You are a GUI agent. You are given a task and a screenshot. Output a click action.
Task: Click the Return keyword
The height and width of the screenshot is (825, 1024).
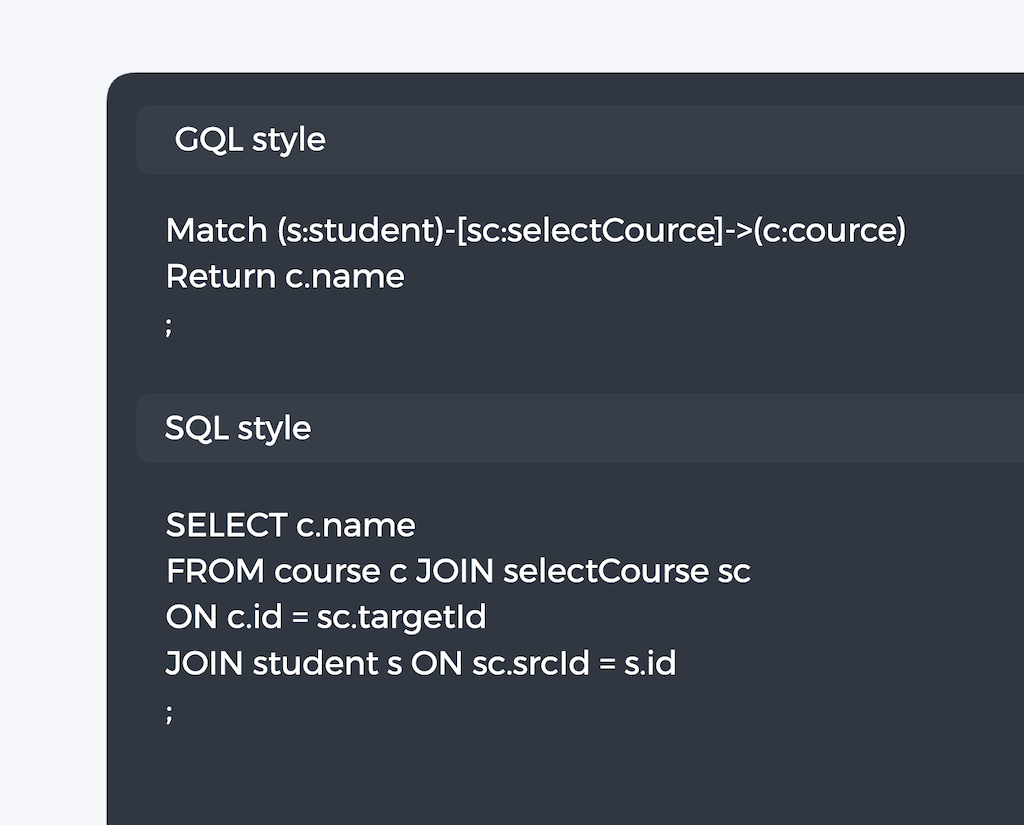pyautogui.click(x=220, y=276)
